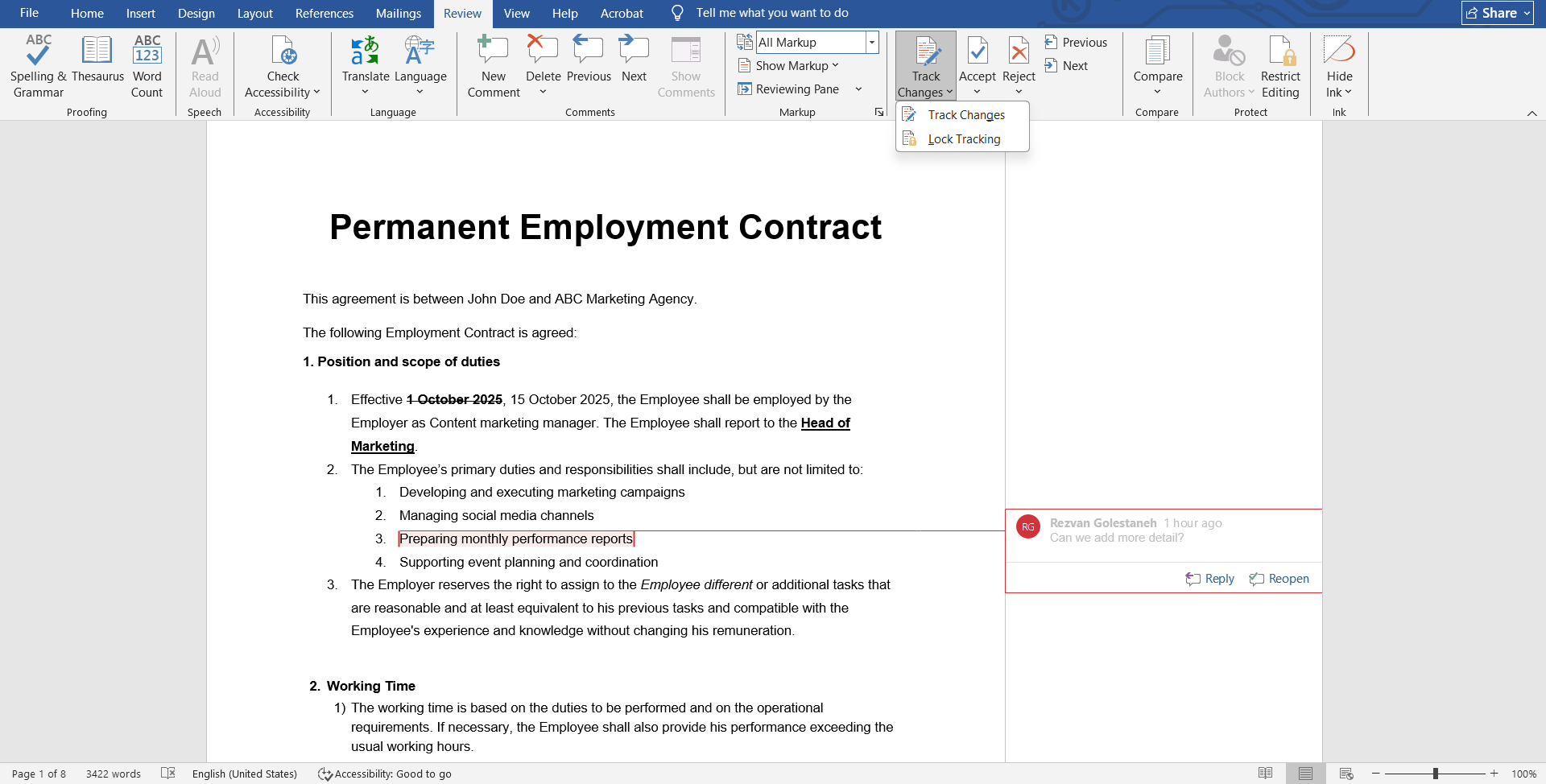The image size is (1546, 784).
Task: Accept the tracked change
Action: tap(978, 58)
